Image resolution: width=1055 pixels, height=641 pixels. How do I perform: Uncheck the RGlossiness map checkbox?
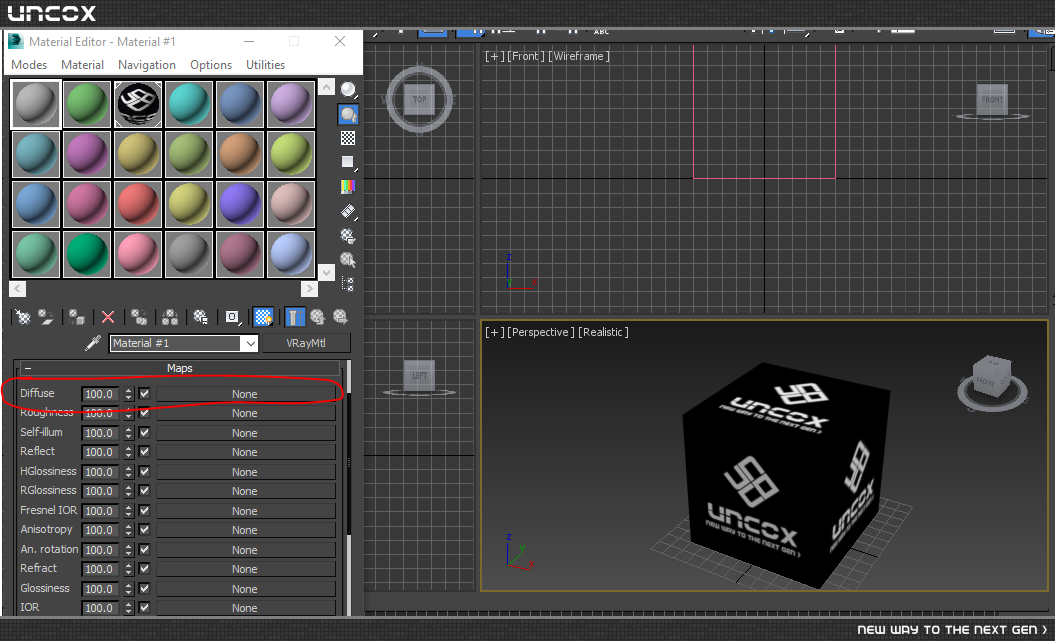144,491
